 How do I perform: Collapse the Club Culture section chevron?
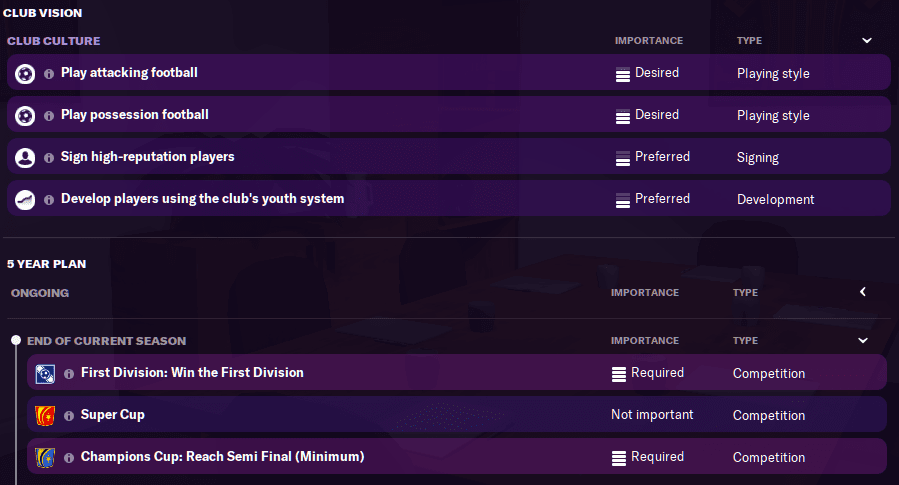[x=866, y=41]
